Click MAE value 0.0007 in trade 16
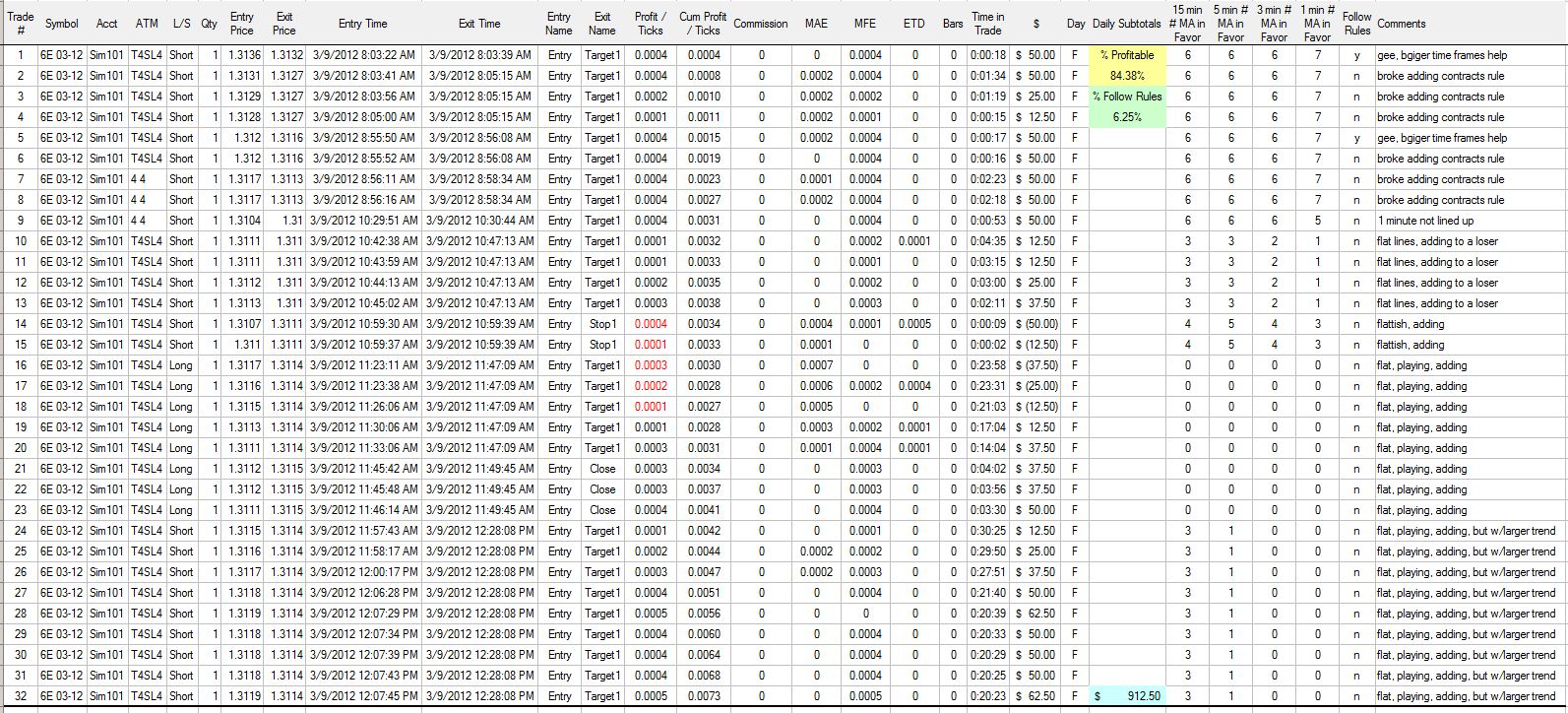1568x713 pixels. tap(817, 365)
